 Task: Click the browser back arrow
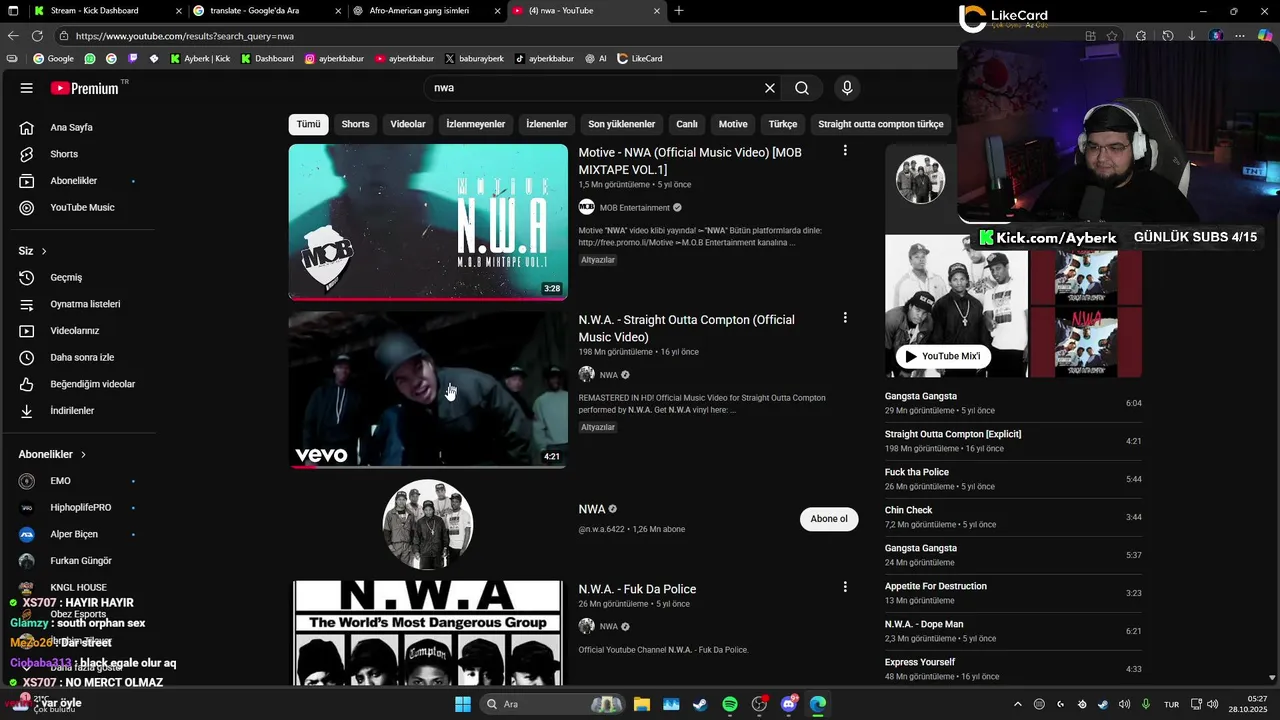pyautogui.click(x=13, y=36)
